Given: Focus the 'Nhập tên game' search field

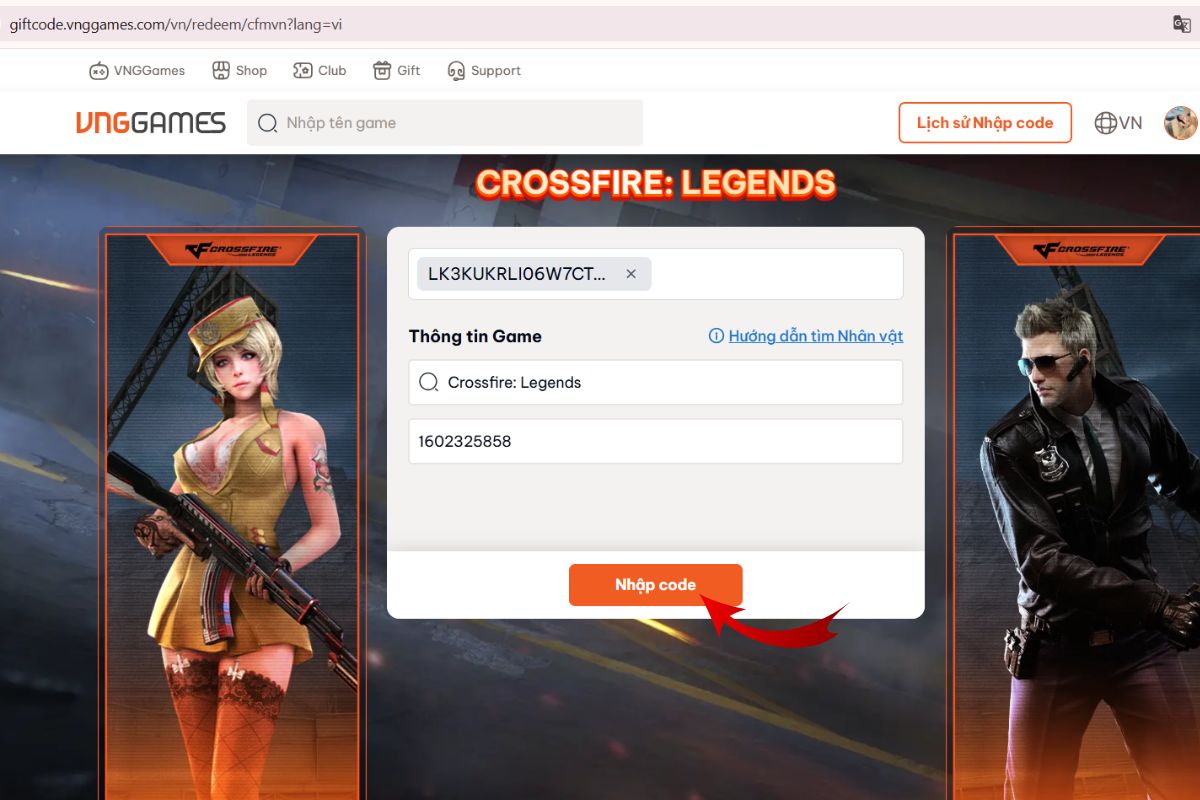Looking at the screenshot, I should coord(445,123).
